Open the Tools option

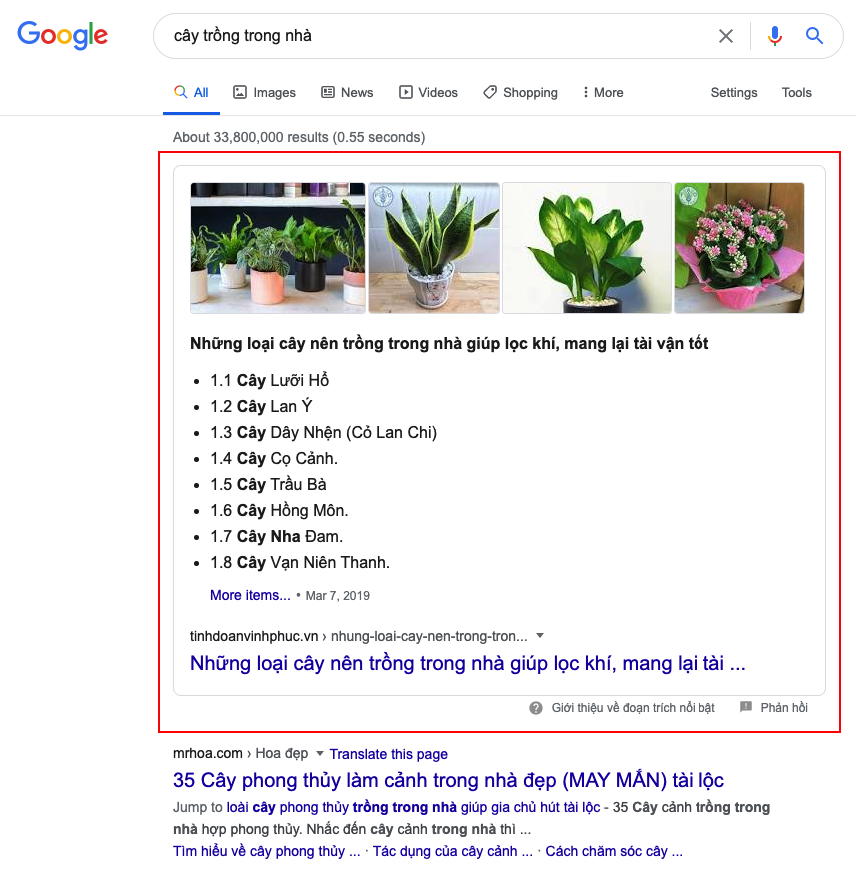pyautogui.click(x=797, y=93)
